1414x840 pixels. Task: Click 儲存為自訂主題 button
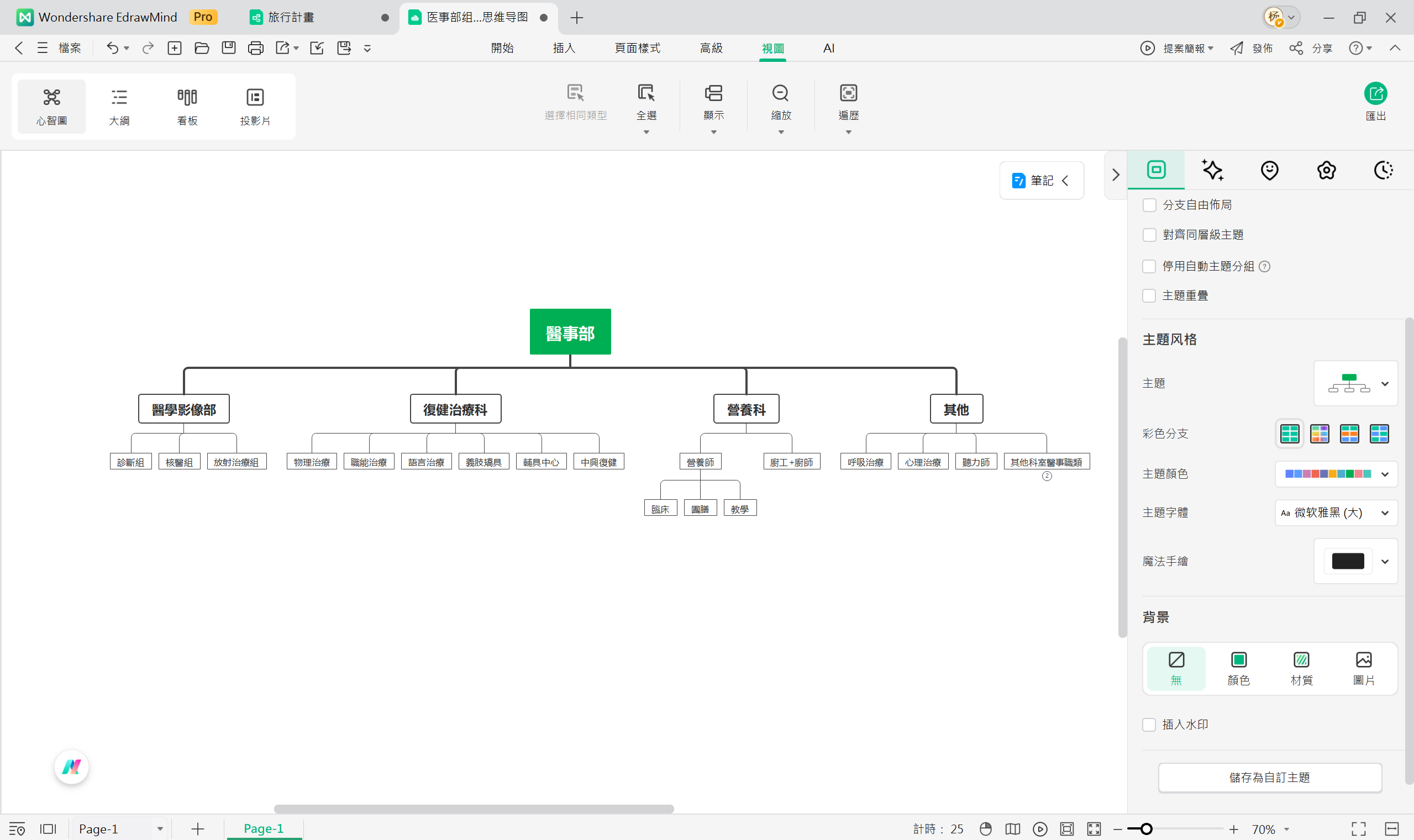click(x=1269, y=777)
